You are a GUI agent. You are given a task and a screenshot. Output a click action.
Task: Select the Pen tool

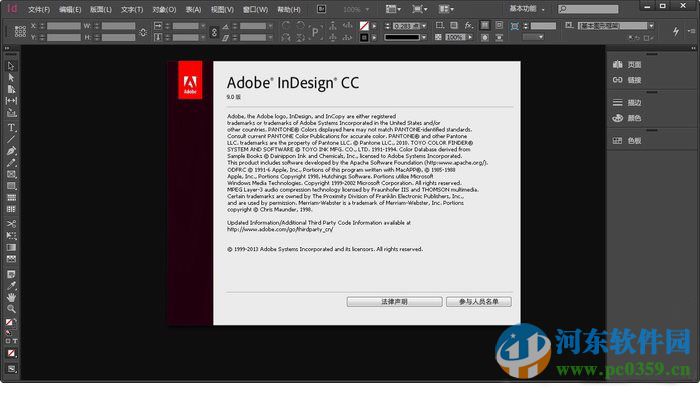pyautogui.click(x=11, y=151)
